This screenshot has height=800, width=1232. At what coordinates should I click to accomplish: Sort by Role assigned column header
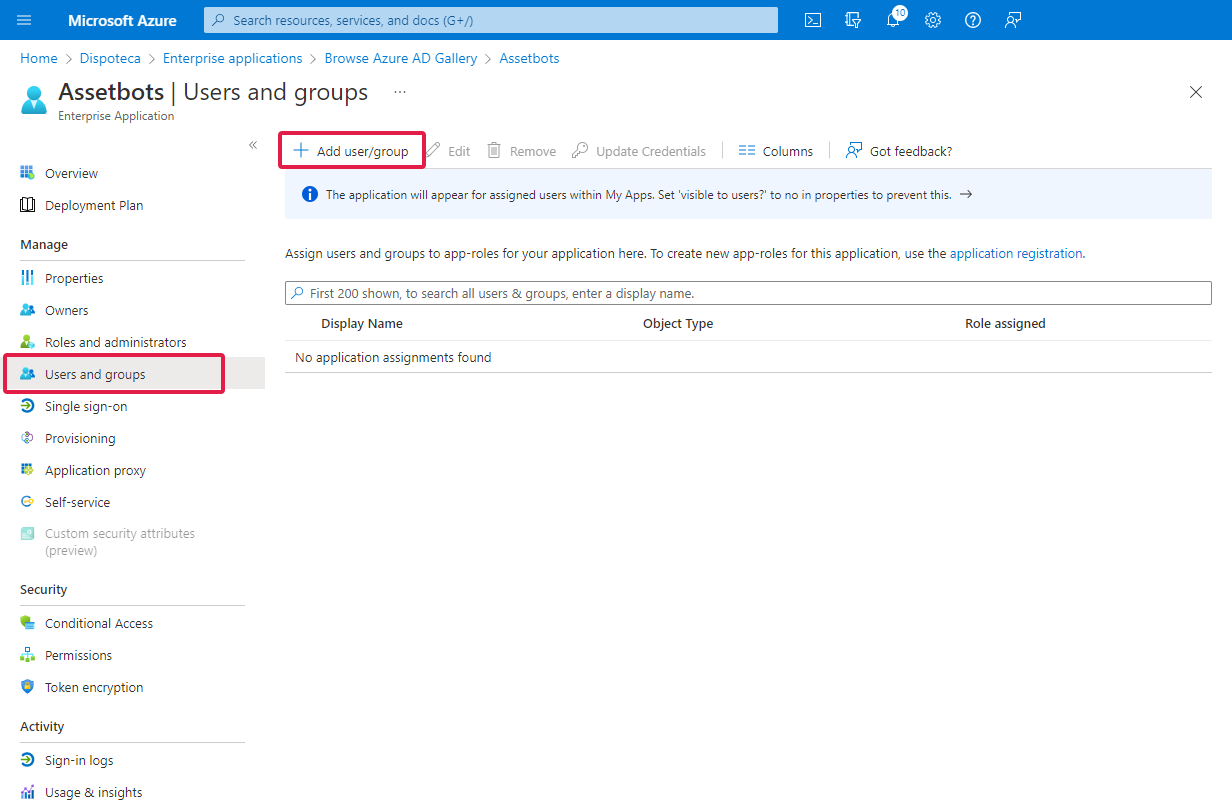(x=1005, y=323)
